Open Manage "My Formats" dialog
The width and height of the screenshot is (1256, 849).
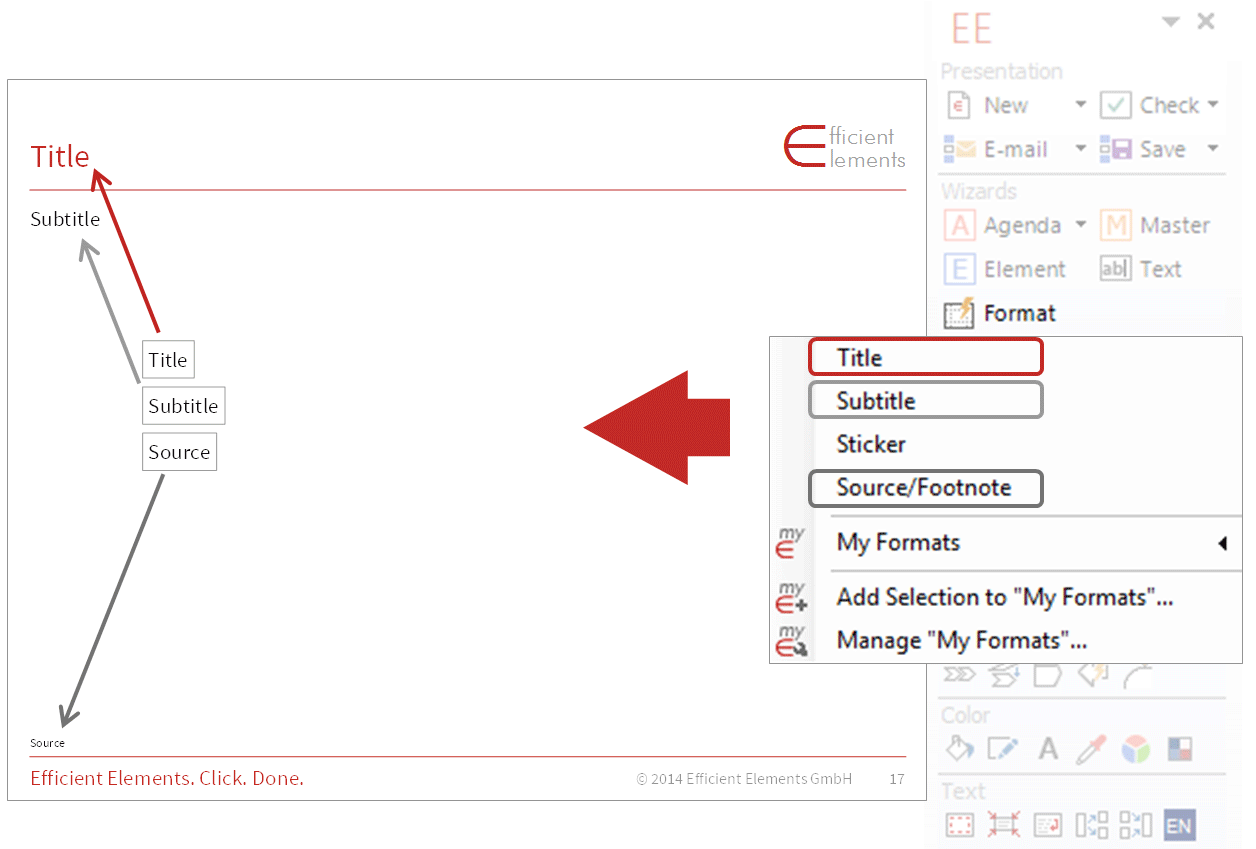967,640
